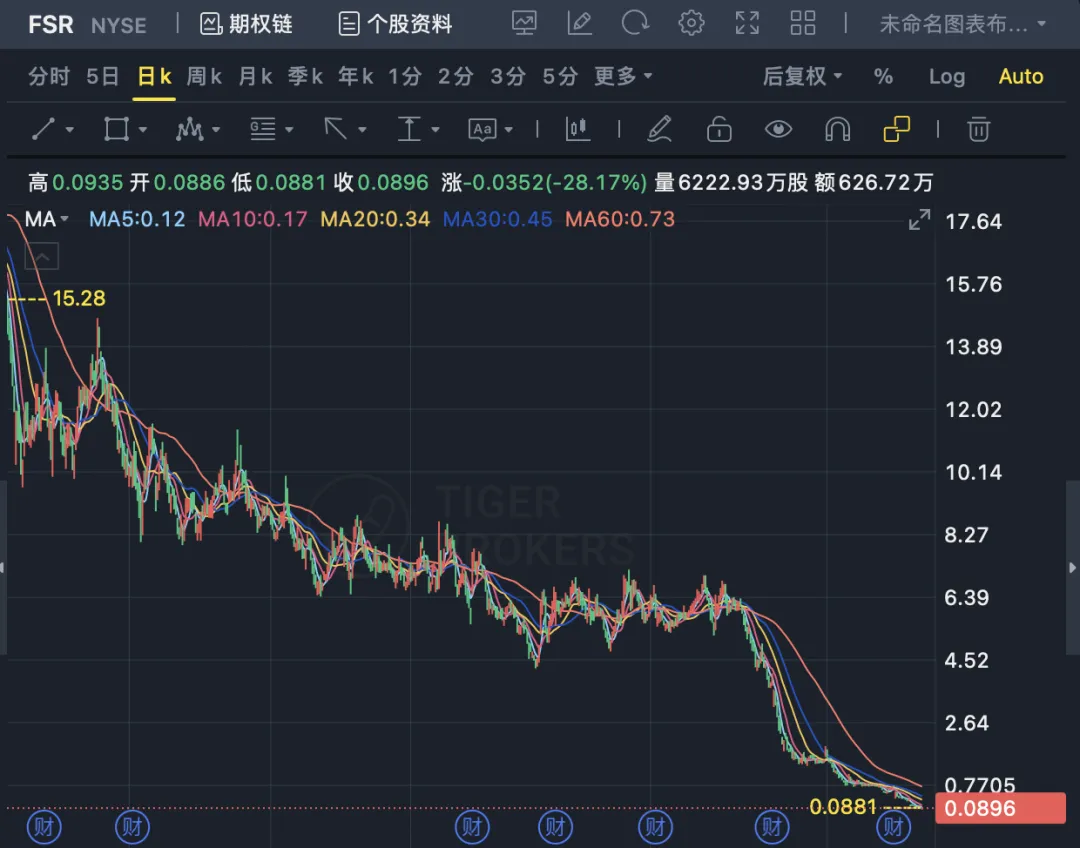Open the candlestick chart style icon
The height and width of the screenshot is (848, 1080).
tap(578, 129)
